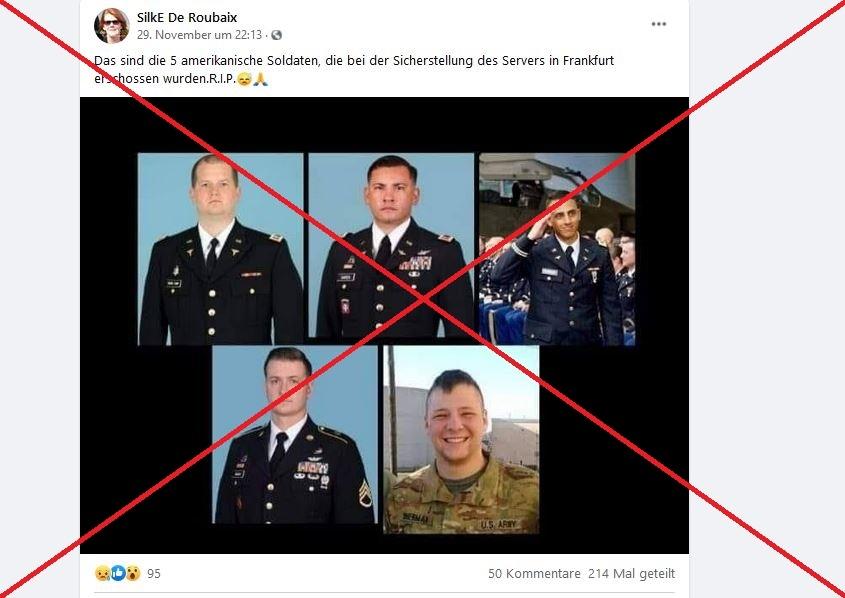Click the saluting soldier photo

point(557,249)
